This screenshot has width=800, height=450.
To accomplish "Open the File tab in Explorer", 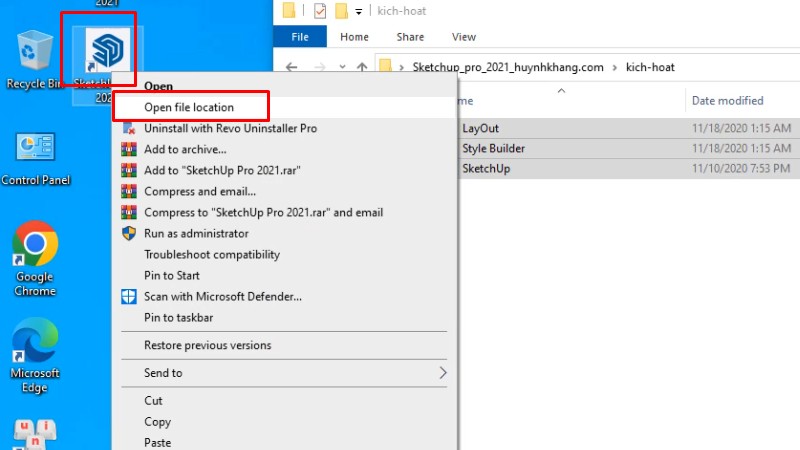I will (x=300, y=37).
